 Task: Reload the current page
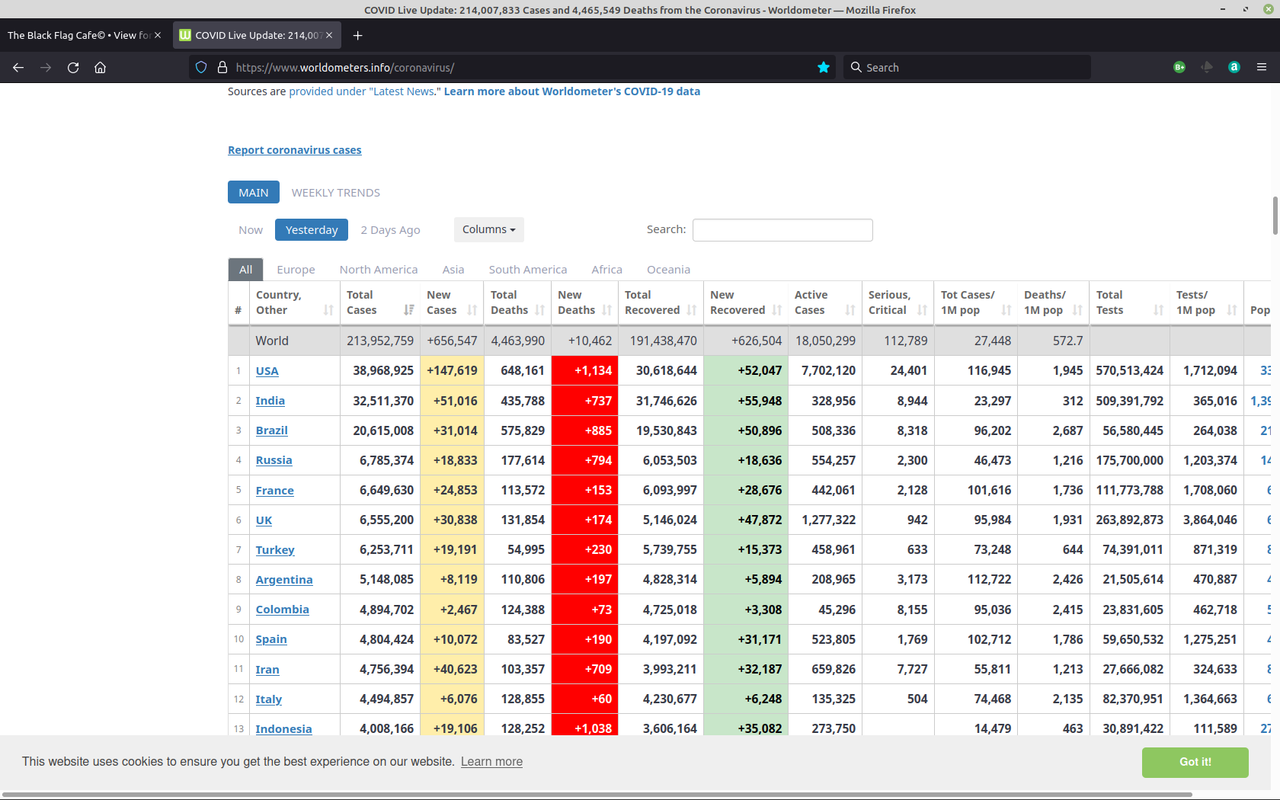(73, 67)
